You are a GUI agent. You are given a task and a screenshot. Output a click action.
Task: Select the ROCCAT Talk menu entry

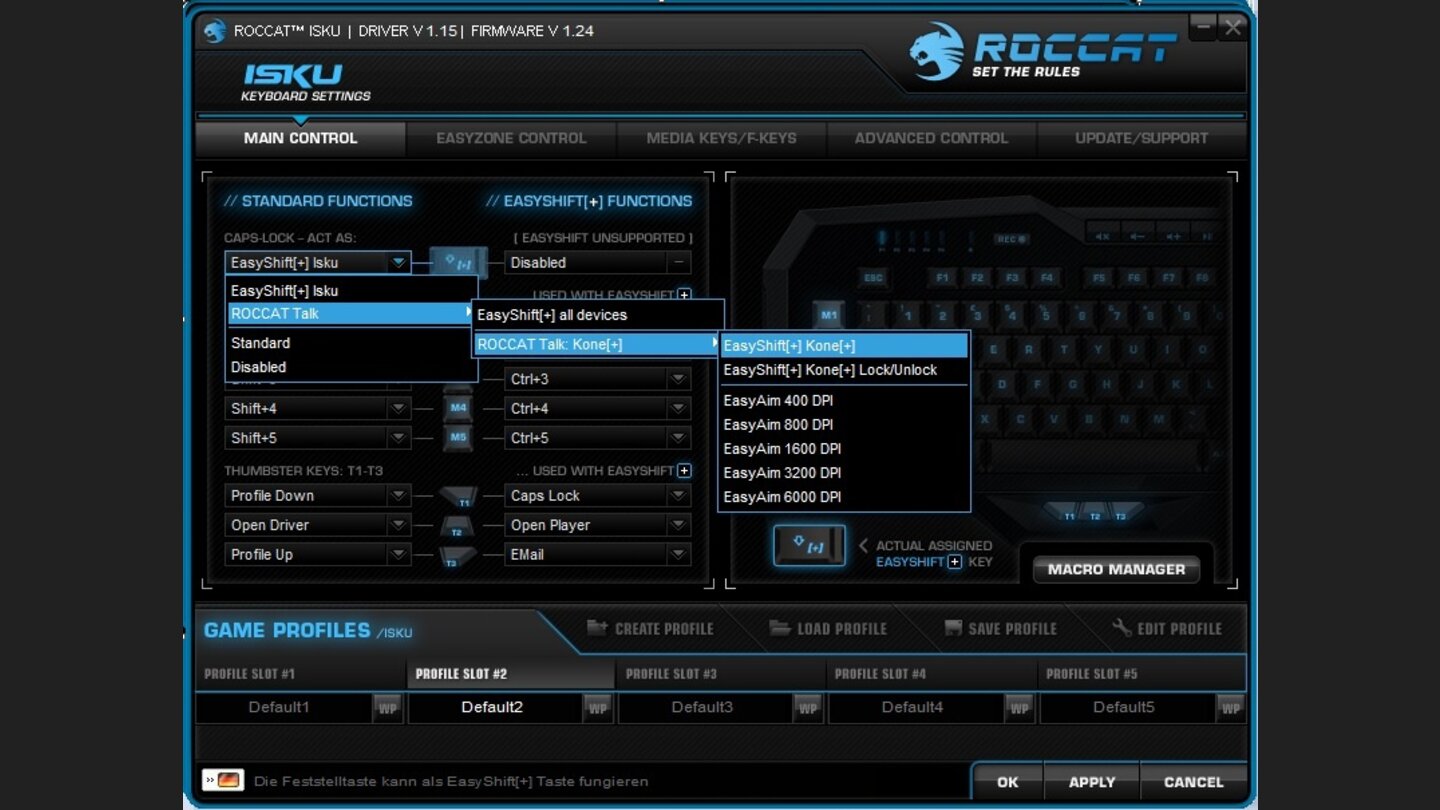[x=349, y=313]
